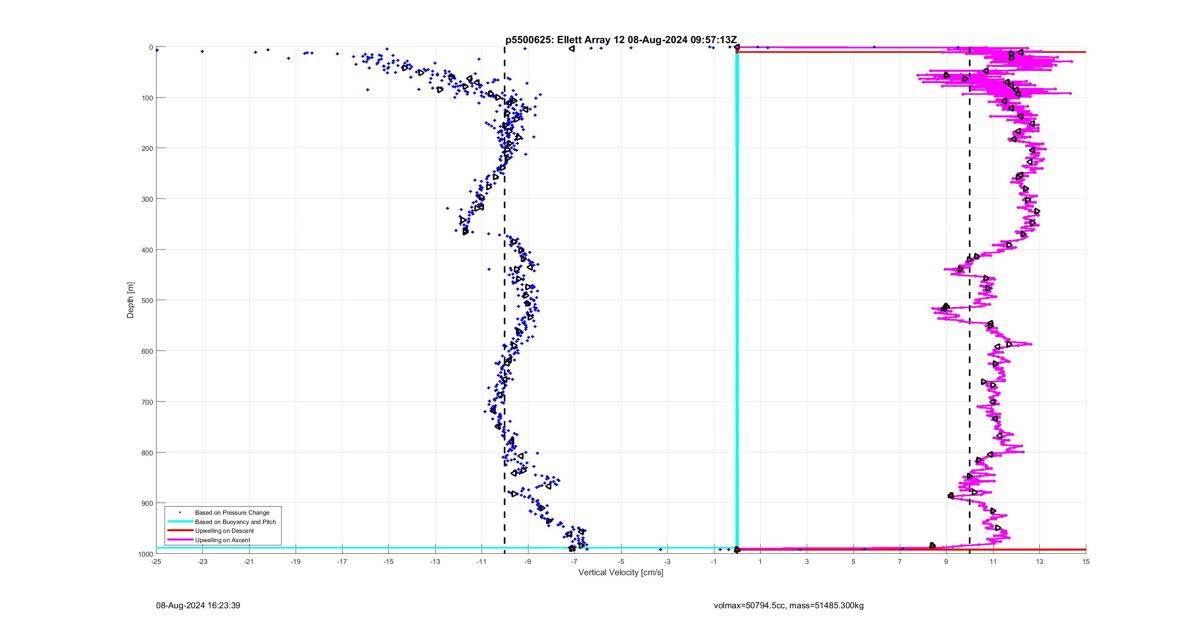The height and width of the screenshot is (622, 1200).
Task: Click the x-axis tick label -11
Action: 482,562
